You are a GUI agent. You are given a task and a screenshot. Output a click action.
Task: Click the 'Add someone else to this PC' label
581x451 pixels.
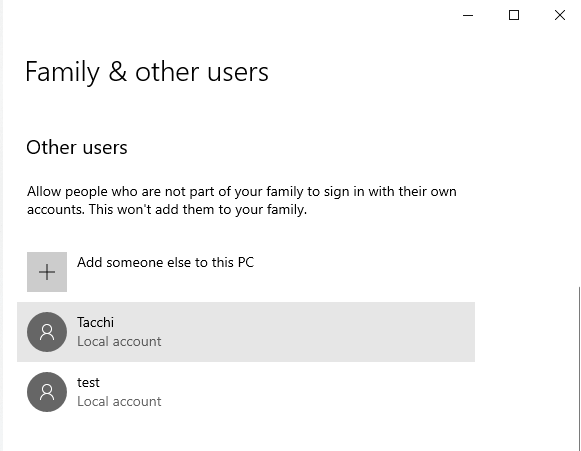pos(166,262)
